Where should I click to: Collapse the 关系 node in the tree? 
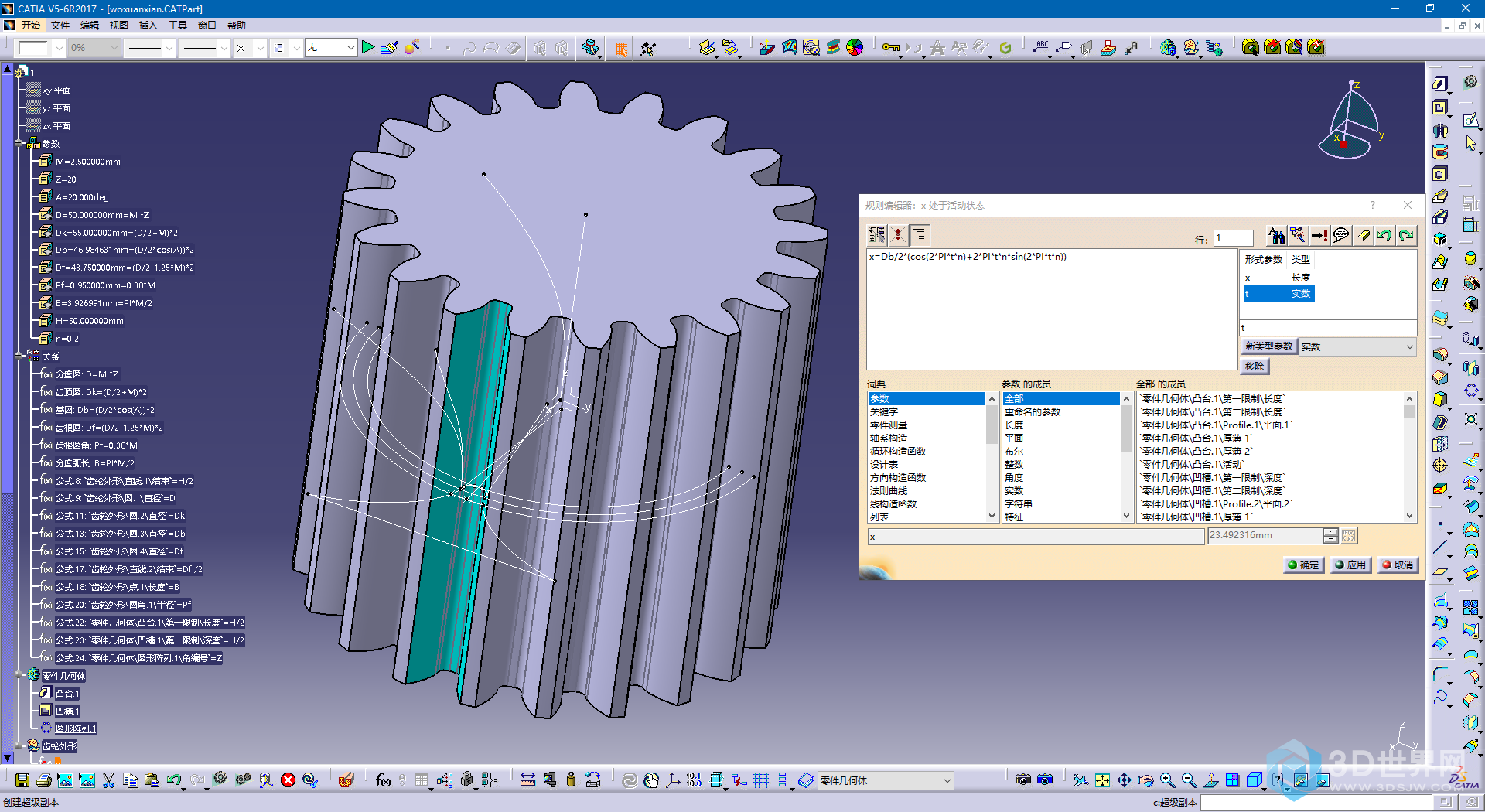tap(19, 357)
